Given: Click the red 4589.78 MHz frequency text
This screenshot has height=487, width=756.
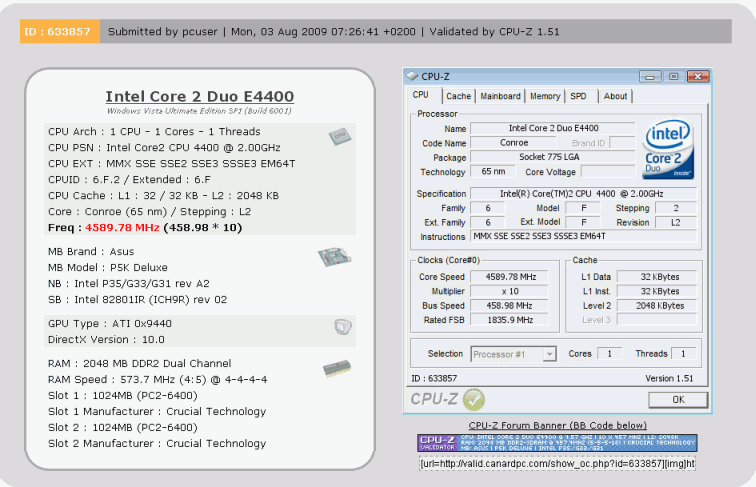Looking at the screenshot, I should pyautogui.click(x=122, y=228).
